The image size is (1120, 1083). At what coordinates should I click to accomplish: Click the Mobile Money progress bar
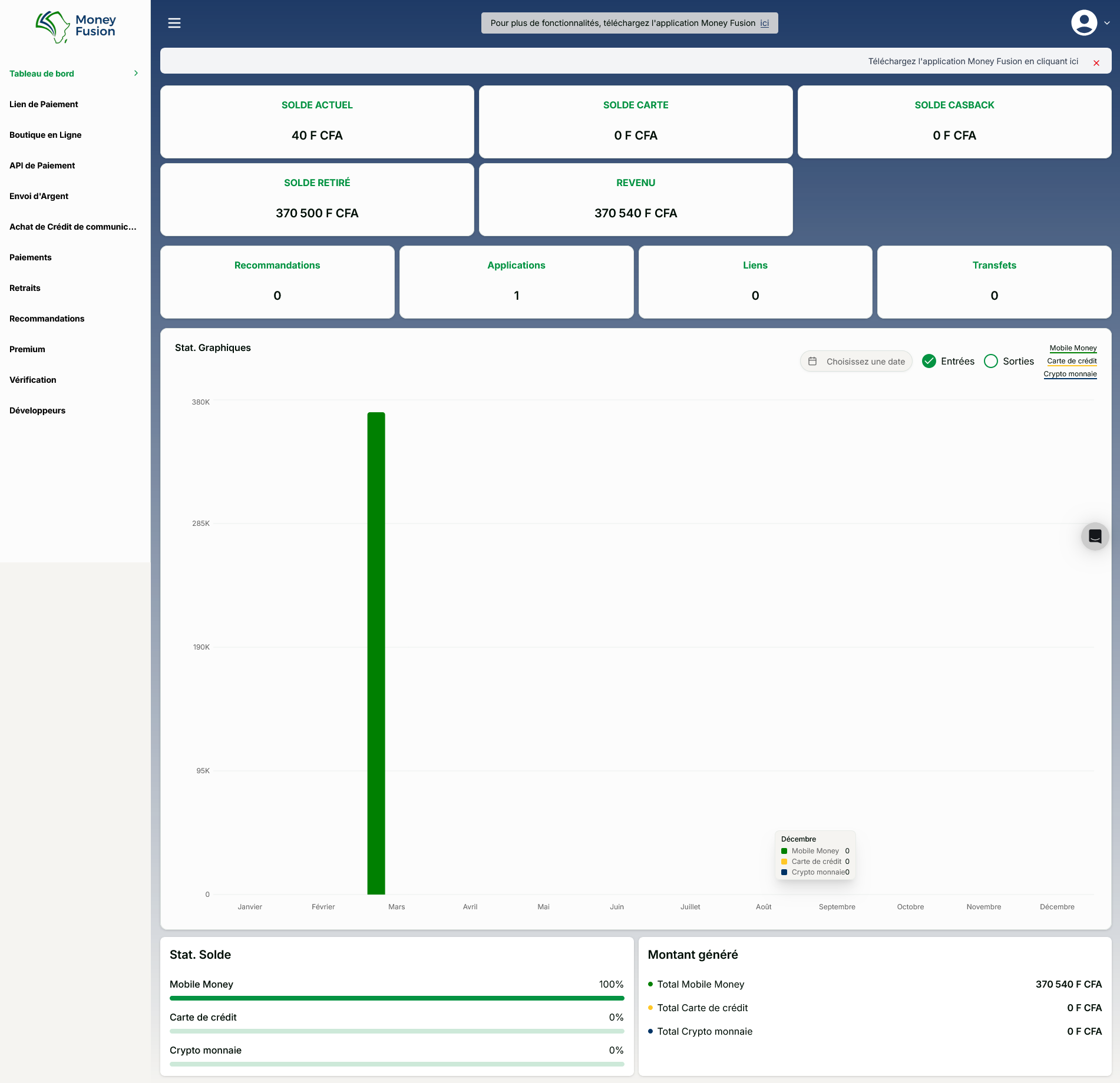(x=397, y=998)
